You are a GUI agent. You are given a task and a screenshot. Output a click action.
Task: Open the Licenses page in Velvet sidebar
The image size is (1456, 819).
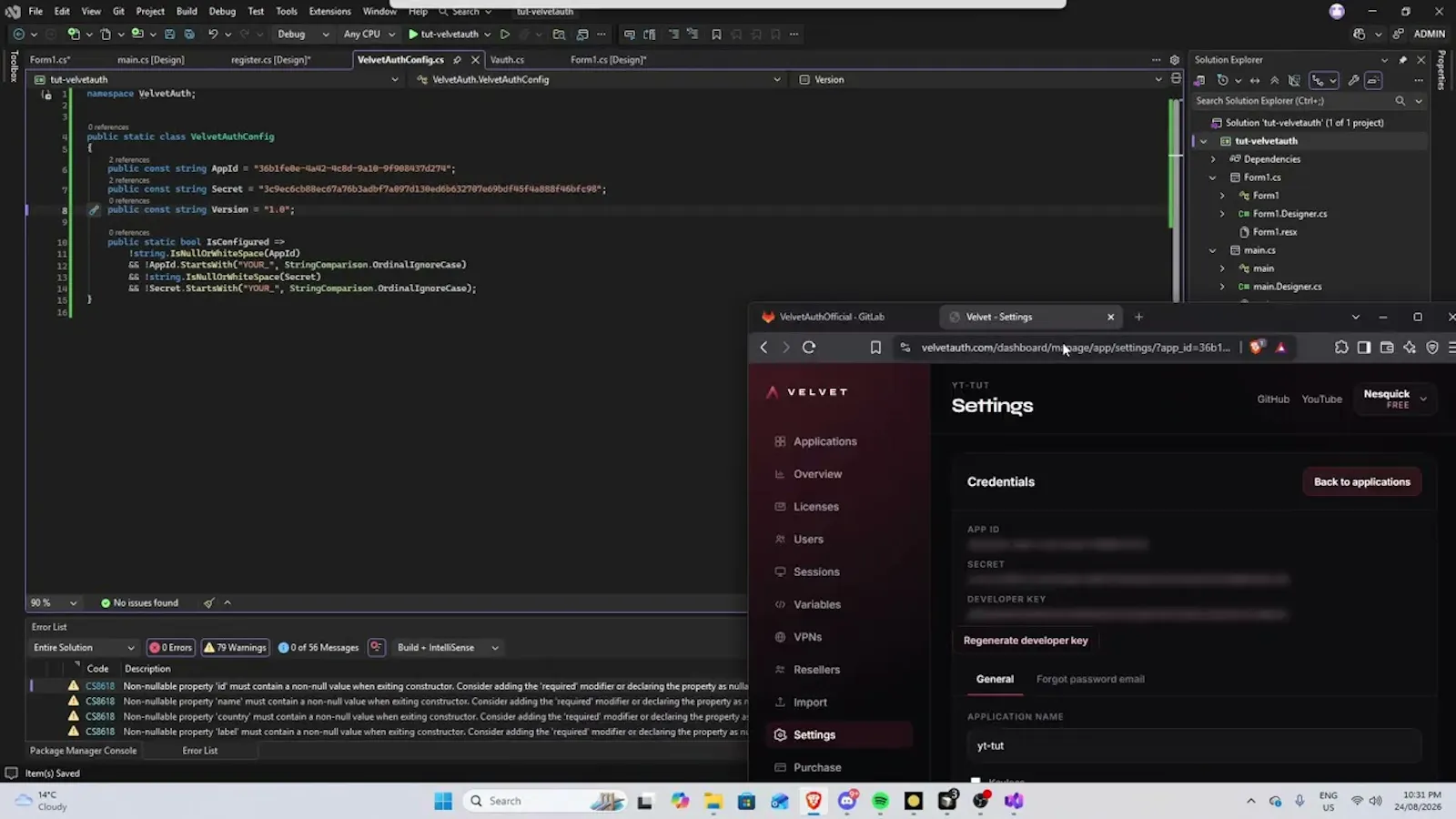815,507
